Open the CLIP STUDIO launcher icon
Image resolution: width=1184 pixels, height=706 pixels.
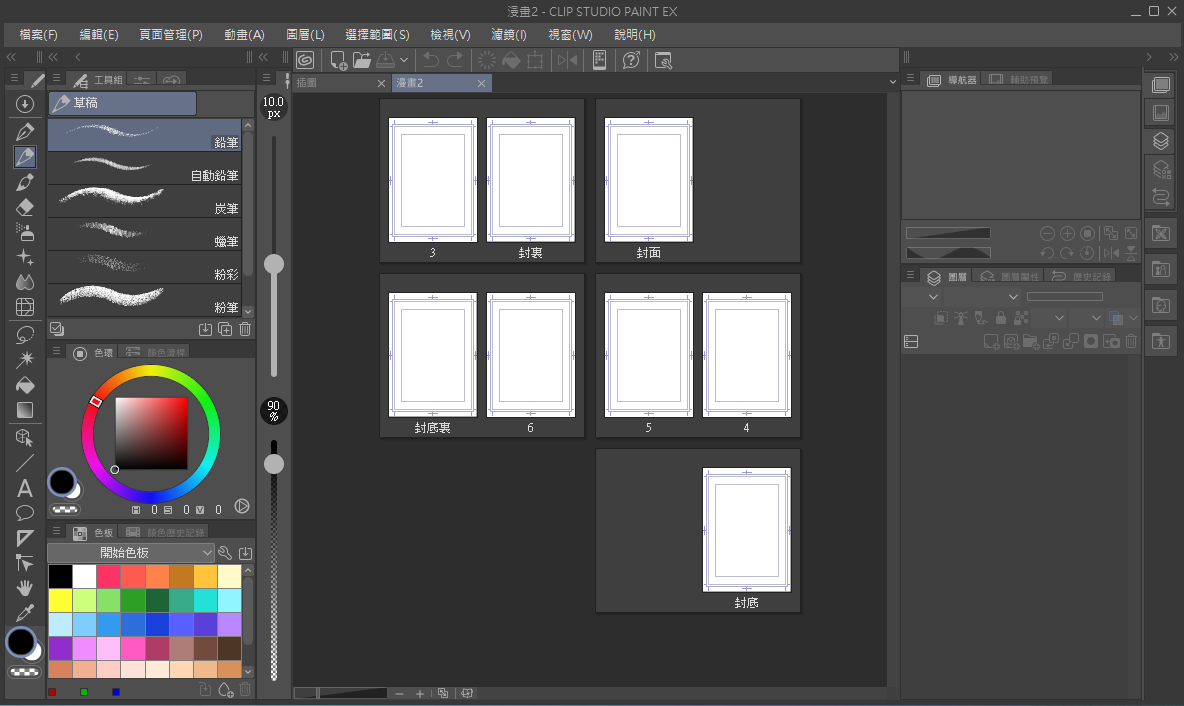pos(305,60)
